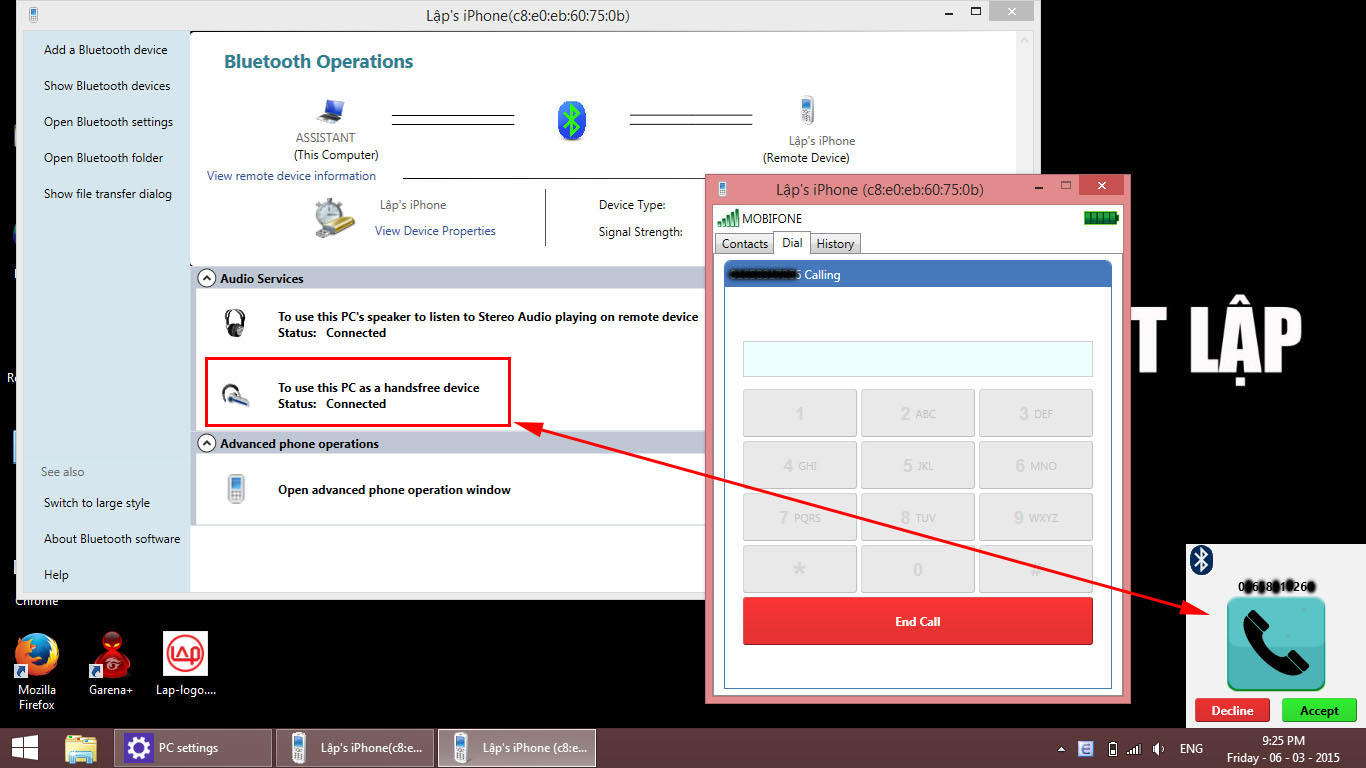Open Help in the sidebar
This screenshot has width=1366, height=768.
(x=56, y=575)
